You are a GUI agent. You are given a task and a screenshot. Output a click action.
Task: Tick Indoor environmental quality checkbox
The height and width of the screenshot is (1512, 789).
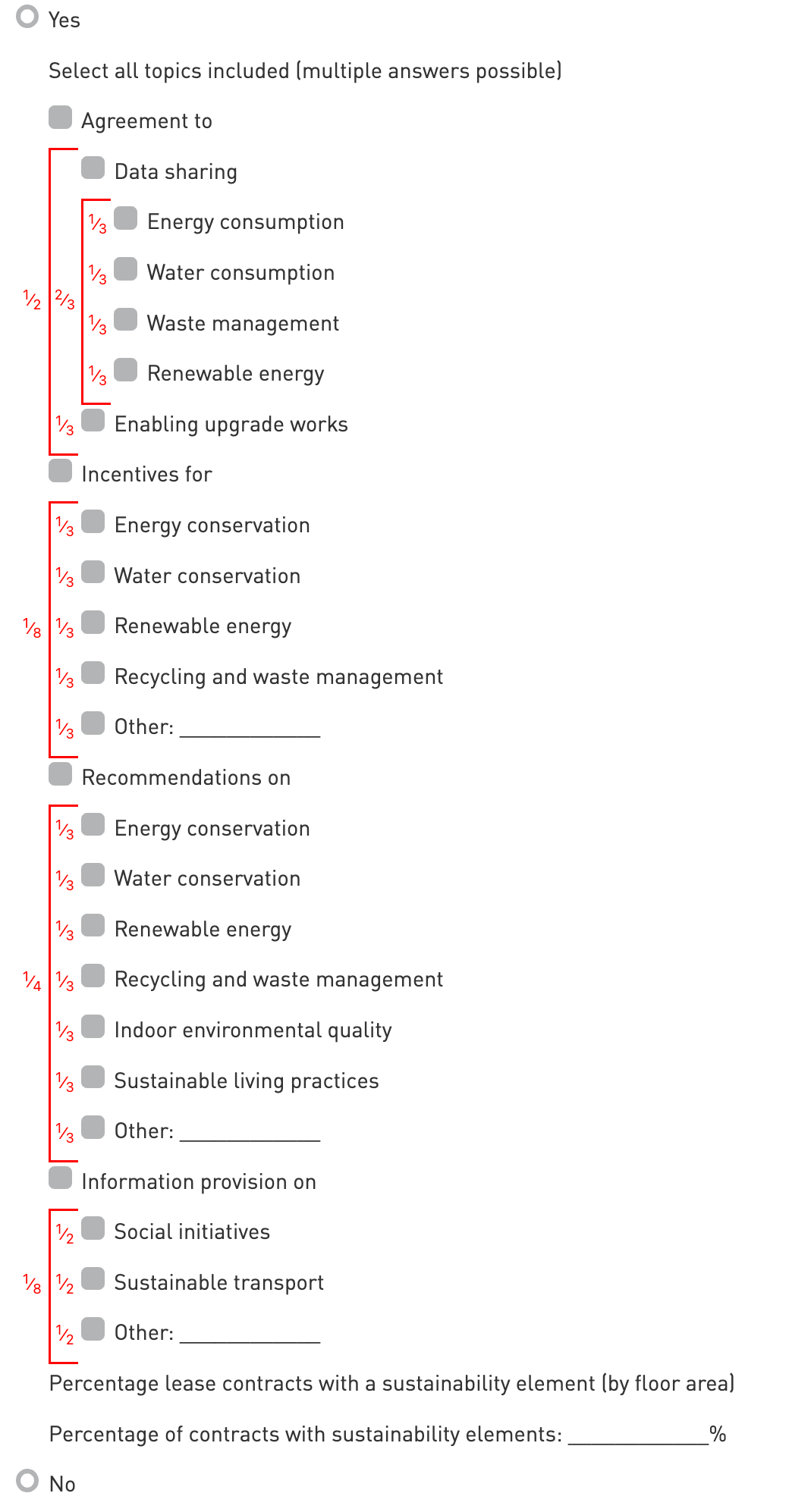coord(93,1027)
